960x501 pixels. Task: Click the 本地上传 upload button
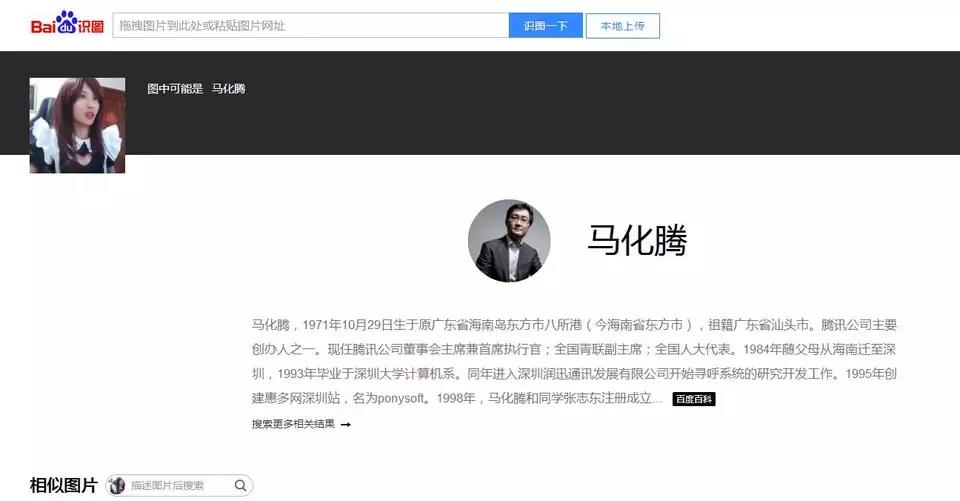623,26
